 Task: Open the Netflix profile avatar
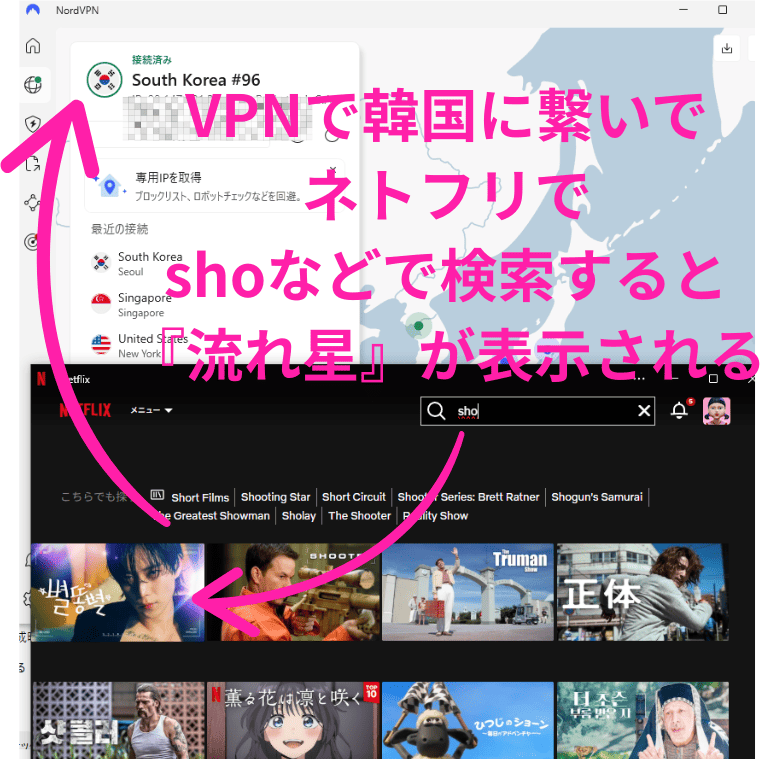point(716,411)
